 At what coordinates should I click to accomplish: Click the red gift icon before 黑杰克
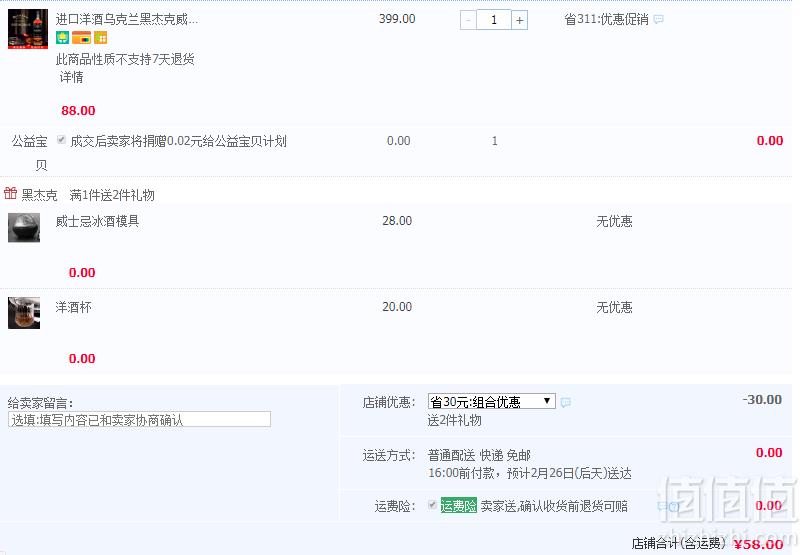tap(10, 194)
